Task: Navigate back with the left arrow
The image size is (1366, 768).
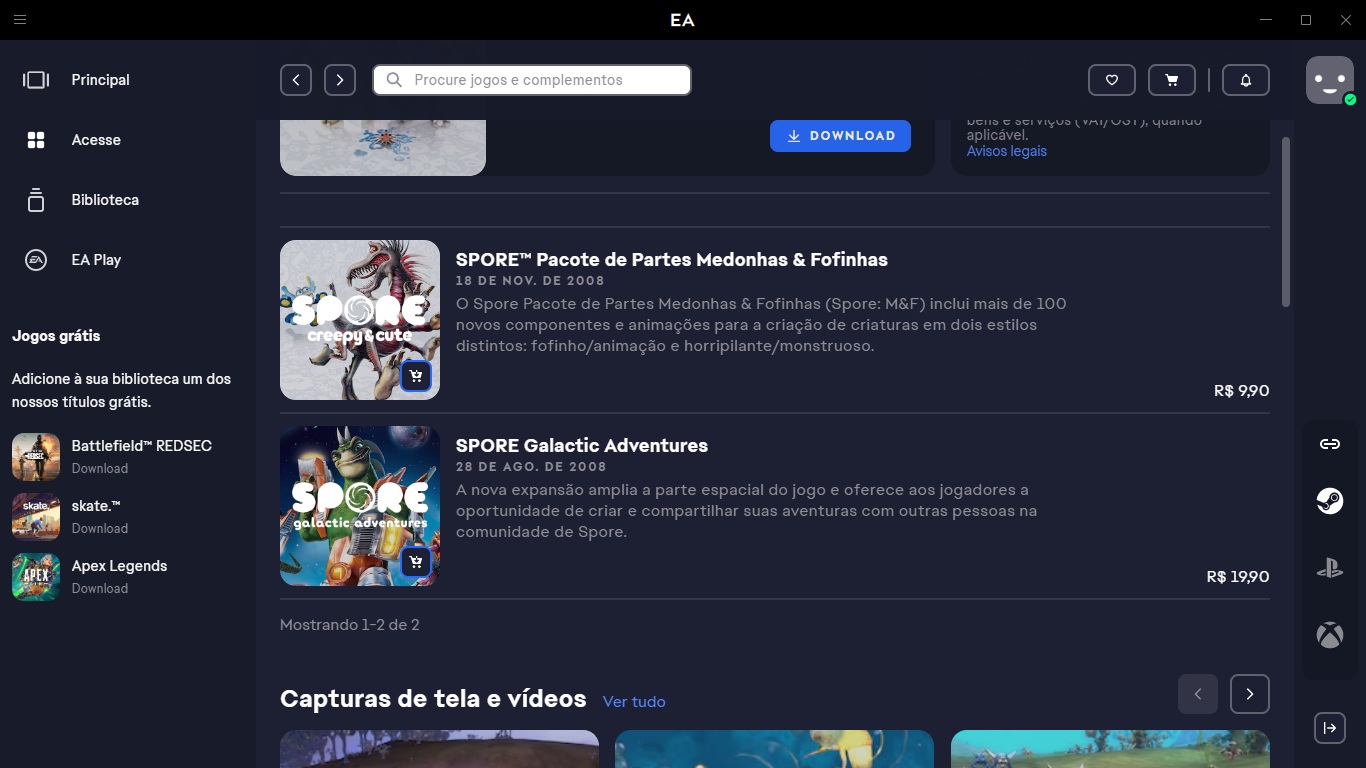Action: coord(296,80)
